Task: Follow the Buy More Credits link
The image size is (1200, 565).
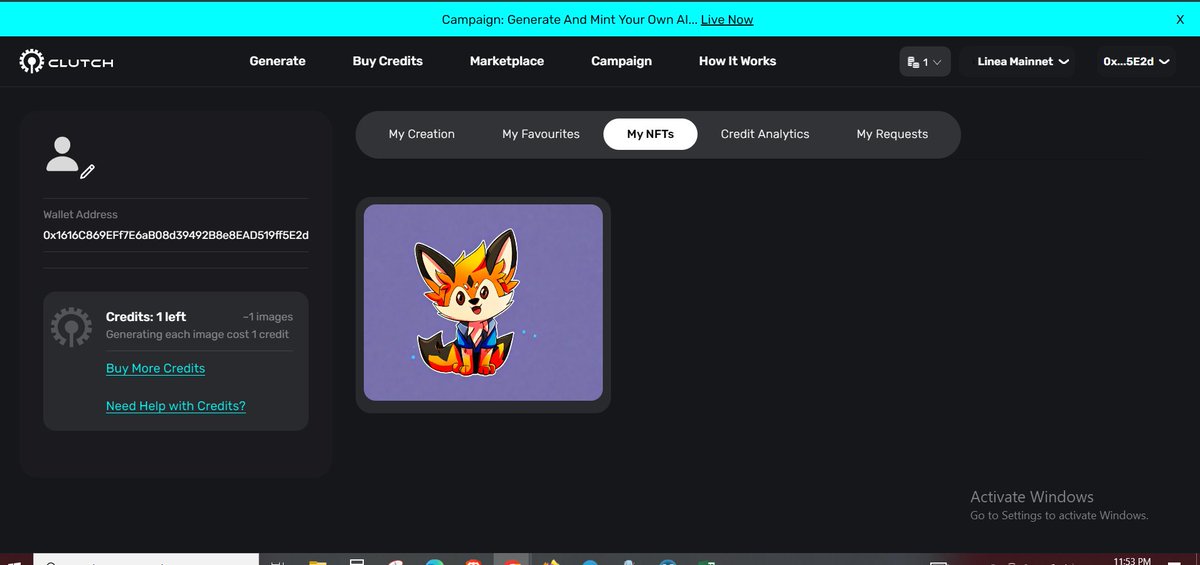Action: point(155,368)
